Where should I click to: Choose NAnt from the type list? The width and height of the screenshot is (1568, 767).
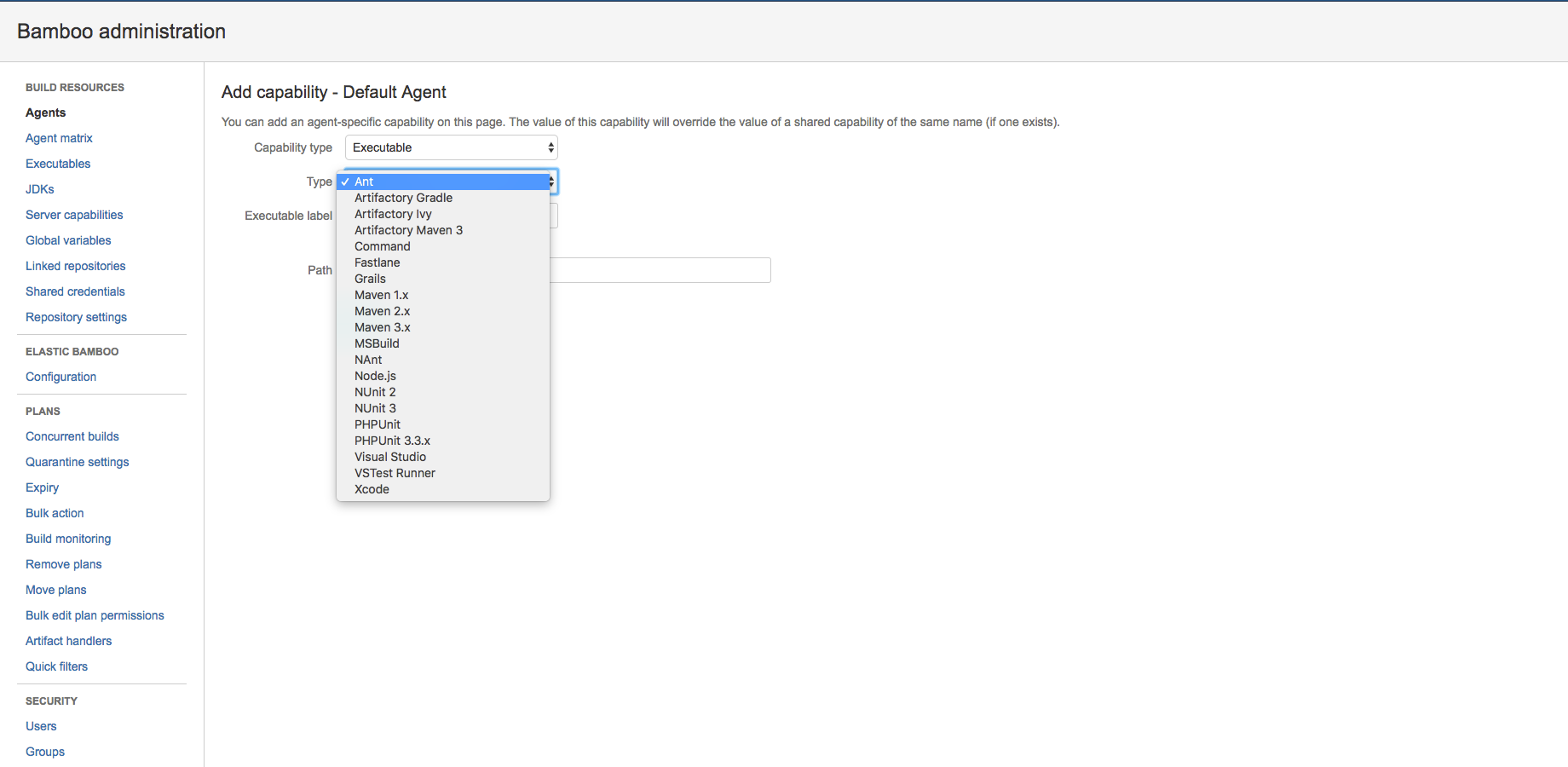pyautogui.click(x=443, y=360)
